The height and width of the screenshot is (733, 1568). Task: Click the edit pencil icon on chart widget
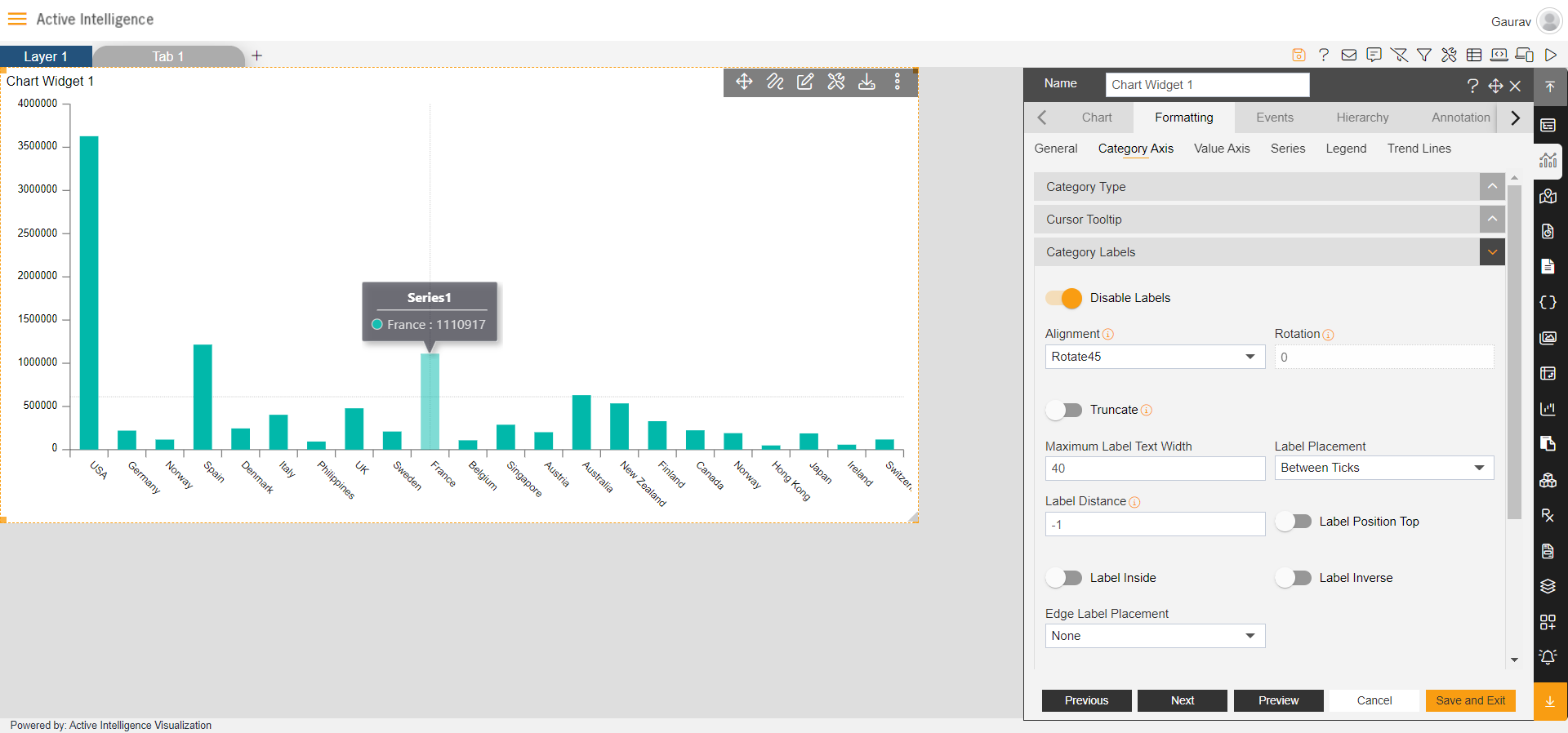pyautogui.click(x=805, y=82)
